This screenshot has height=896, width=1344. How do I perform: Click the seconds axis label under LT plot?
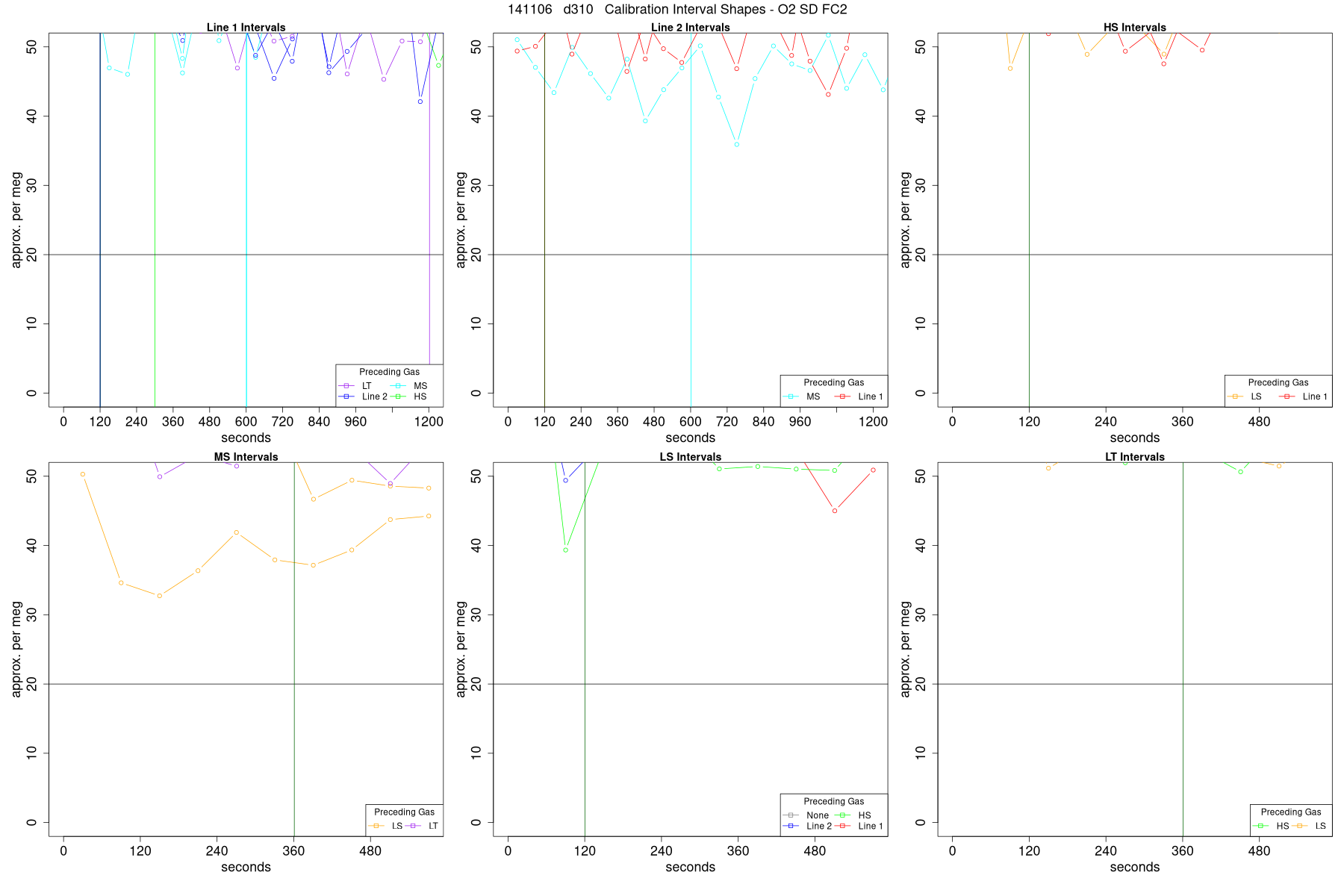(1135, 867)
